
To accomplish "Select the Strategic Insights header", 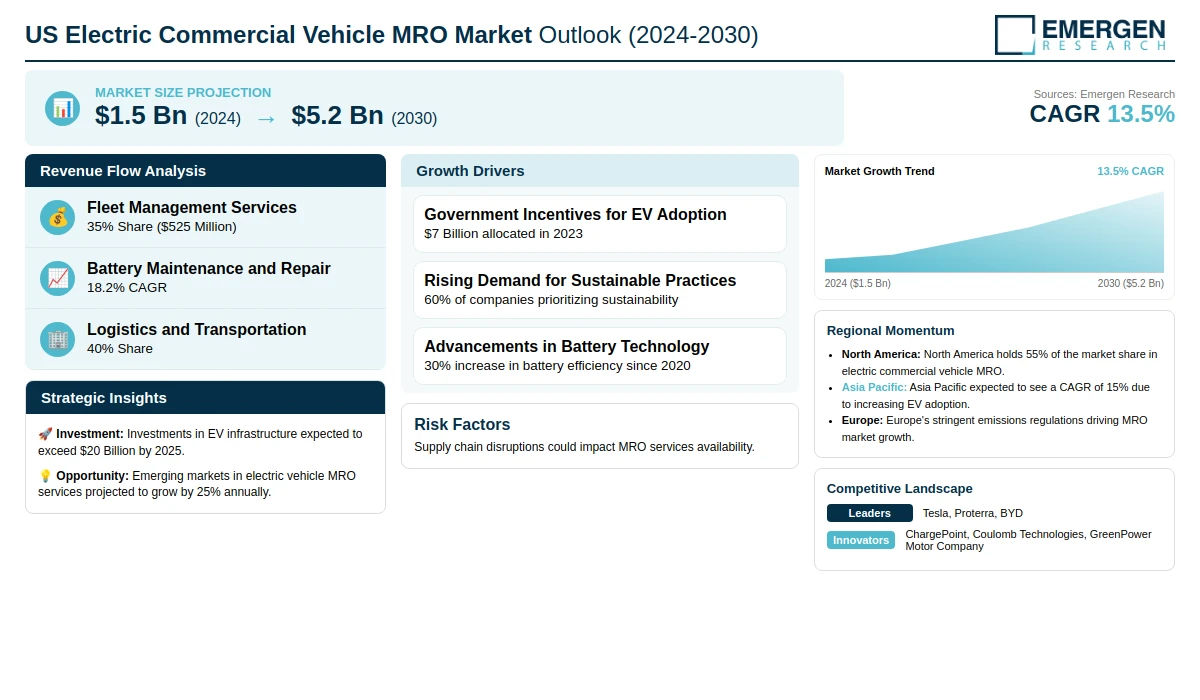I will pyautogui.click(x=205, y=398).
